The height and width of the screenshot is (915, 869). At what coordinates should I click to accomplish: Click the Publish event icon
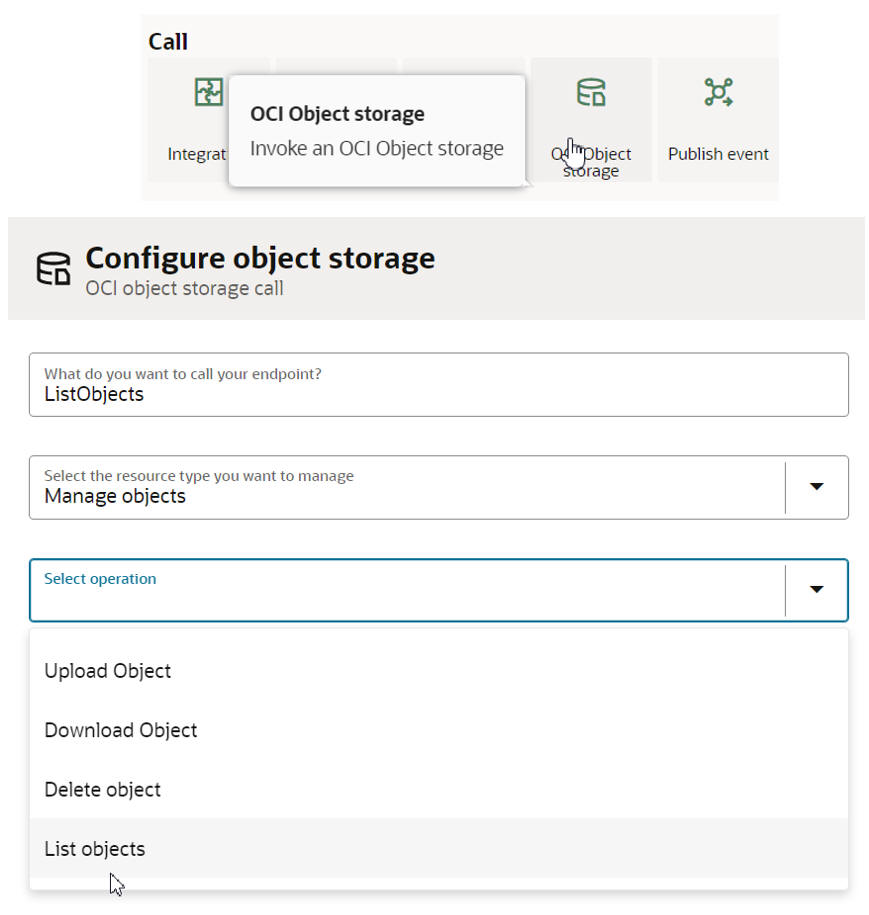pos(718,93)
